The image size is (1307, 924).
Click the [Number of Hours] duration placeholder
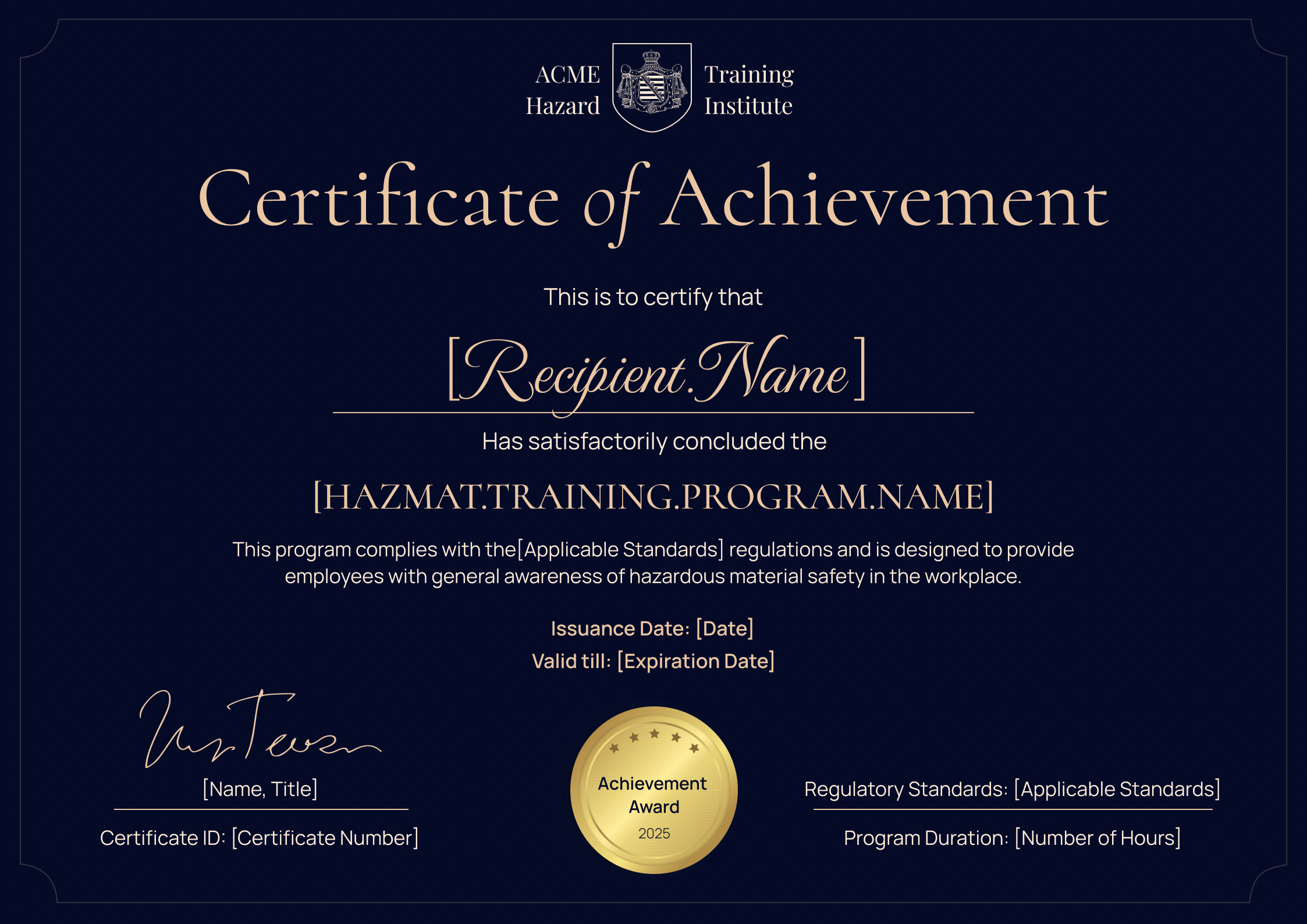(1098, 838)
